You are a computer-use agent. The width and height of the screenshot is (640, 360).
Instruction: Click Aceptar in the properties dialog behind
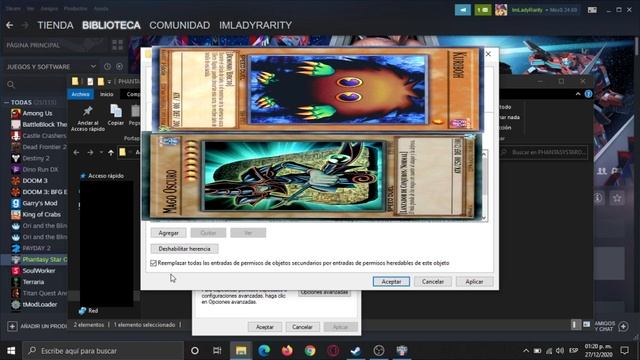click(x=264, y=327)
